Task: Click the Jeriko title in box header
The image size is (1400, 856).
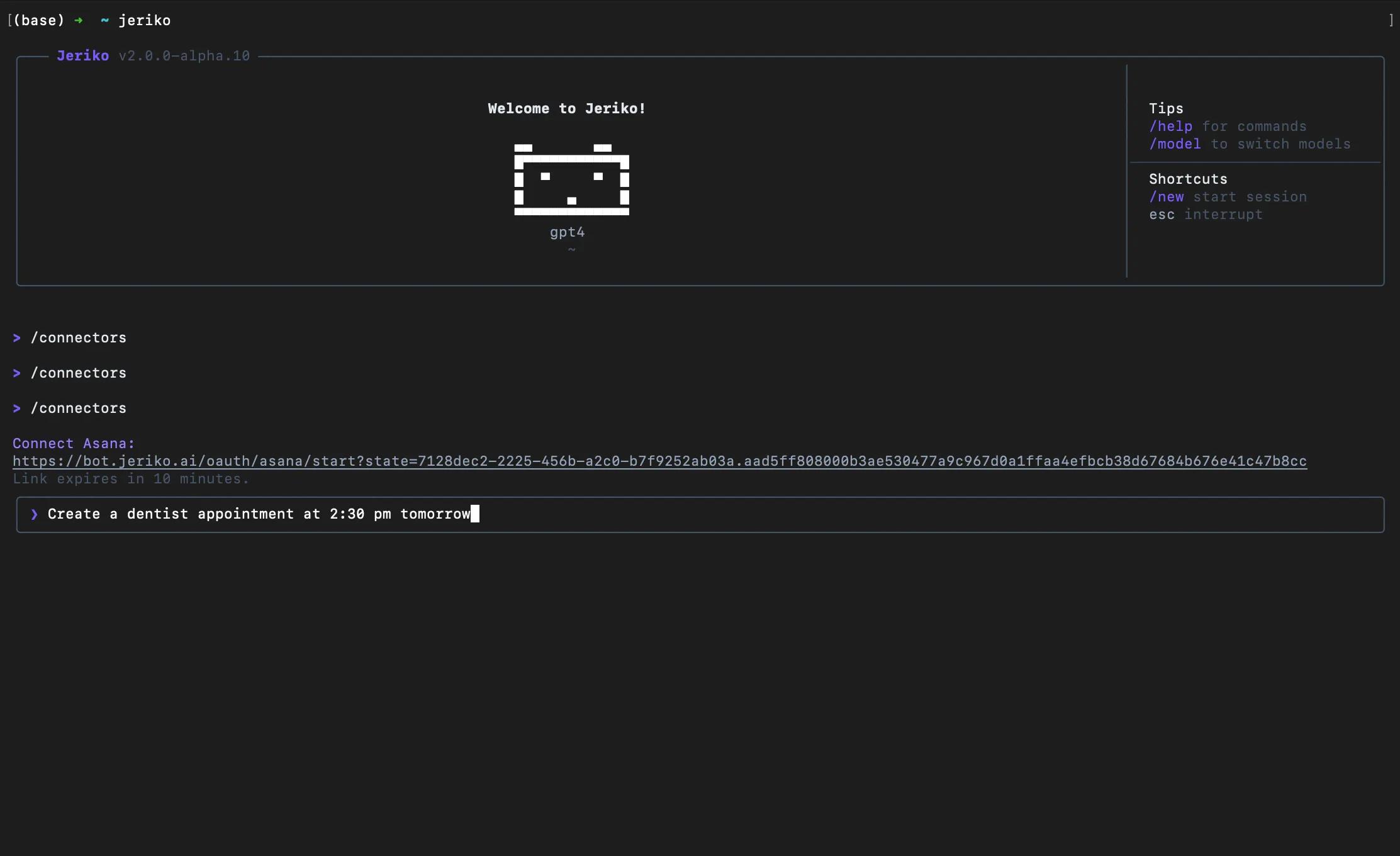Action: click(82, 56)
